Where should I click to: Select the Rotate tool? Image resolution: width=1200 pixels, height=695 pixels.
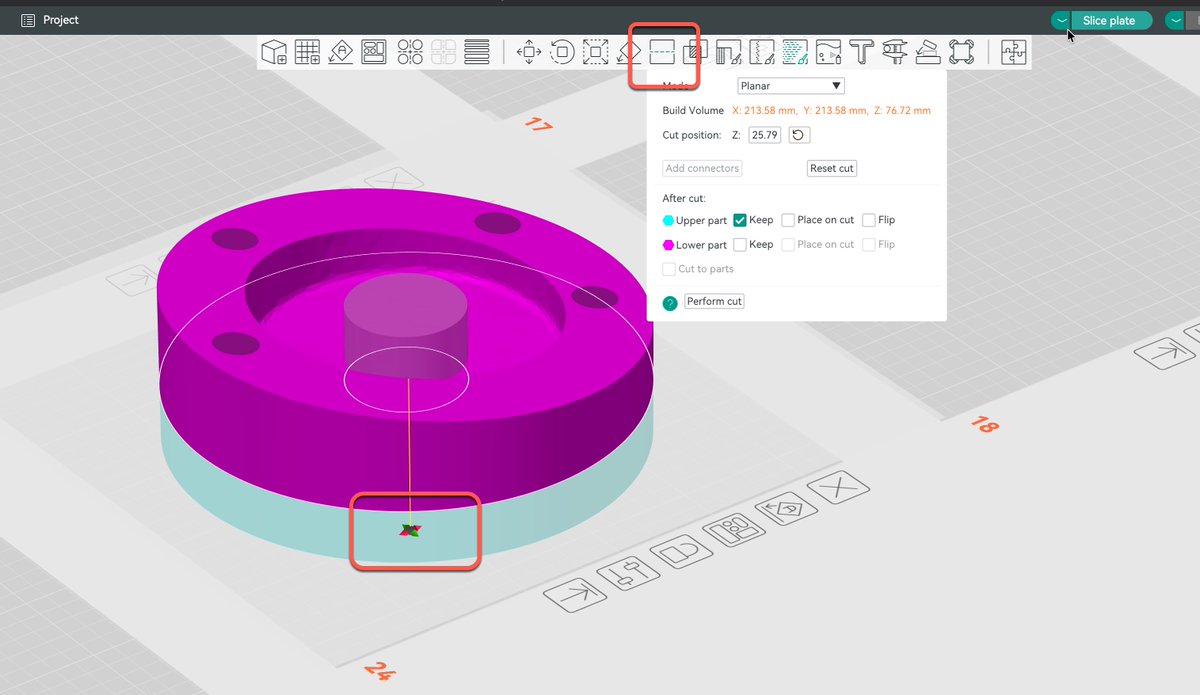click(562, 52)
